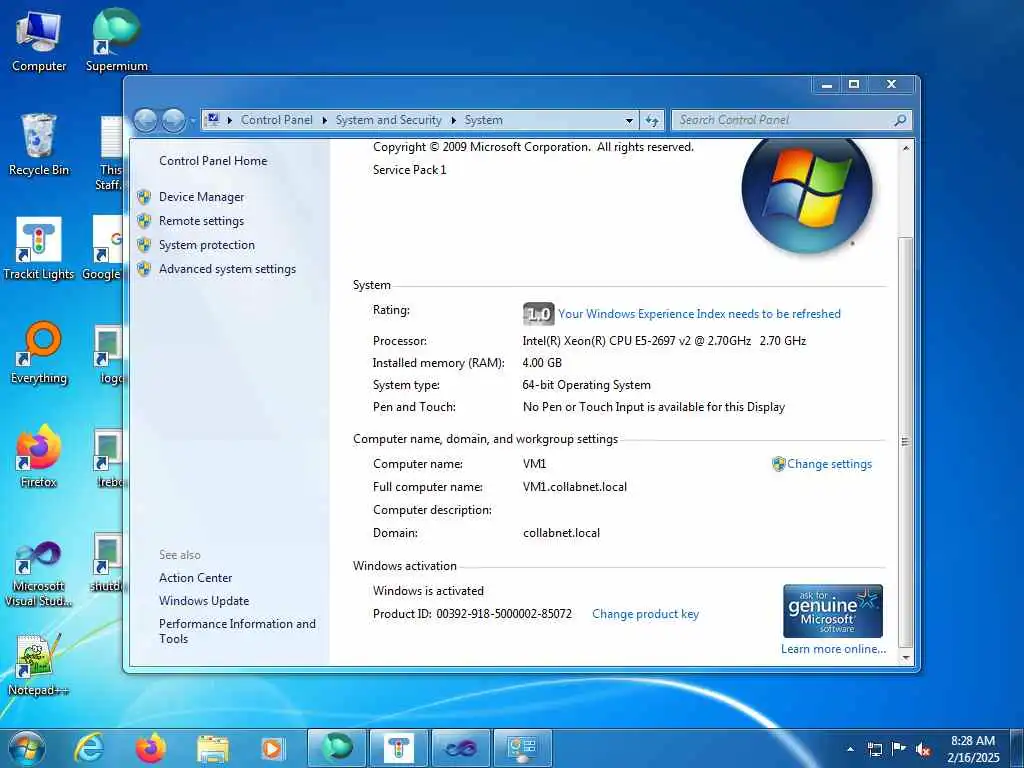Click the search magnifier icon

[x=901, y=120]
